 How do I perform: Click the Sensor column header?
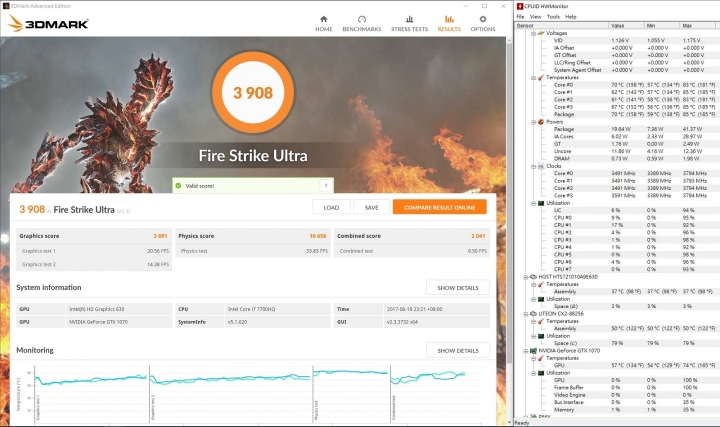click(x=561, y=26)
